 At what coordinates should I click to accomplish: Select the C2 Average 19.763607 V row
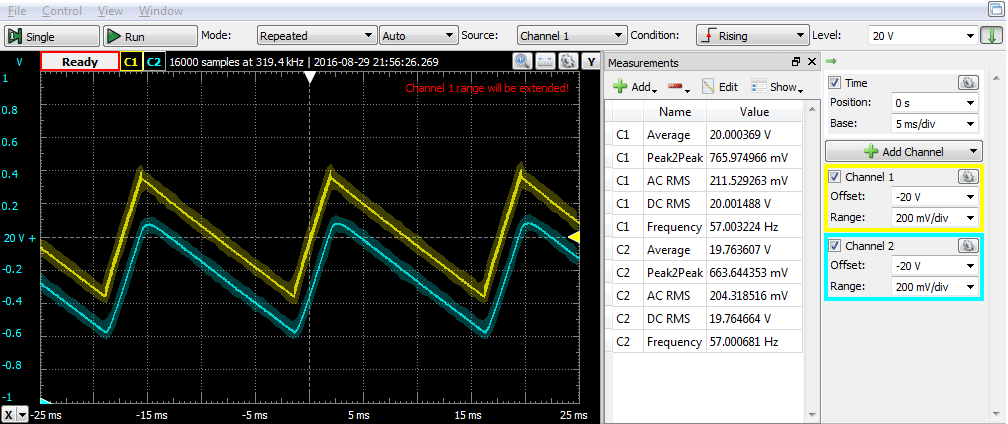point(707,250)
